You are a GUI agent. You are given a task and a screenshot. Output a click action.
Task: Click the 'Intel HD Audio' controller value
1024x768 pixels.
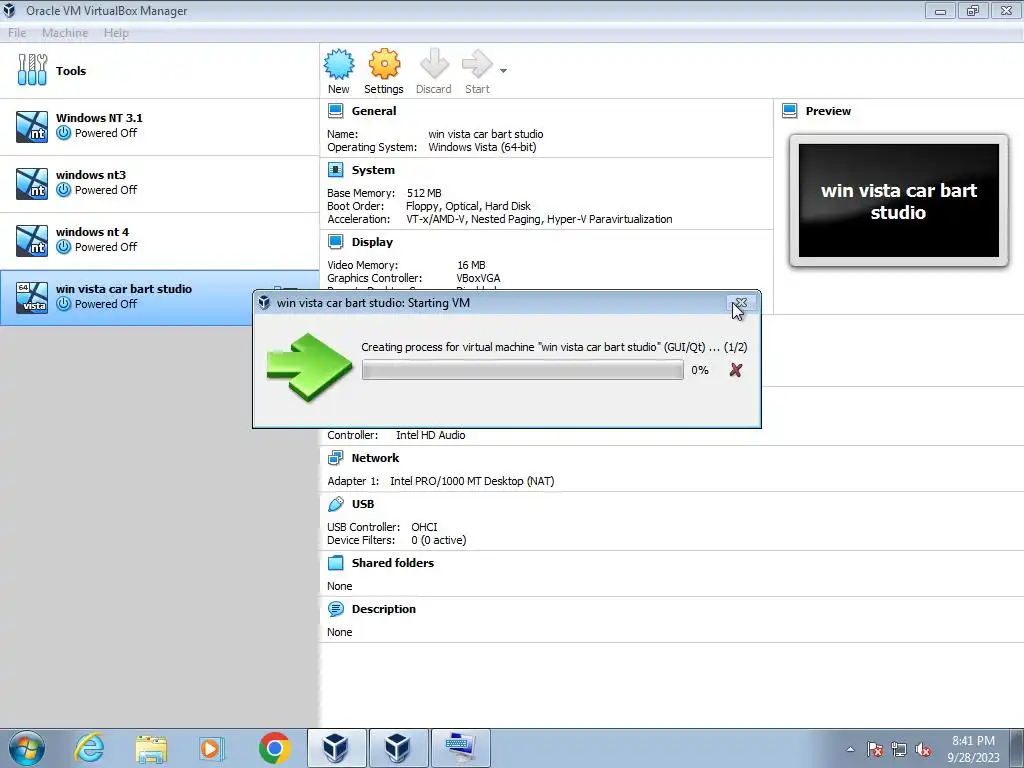click(x=430, y=435)
